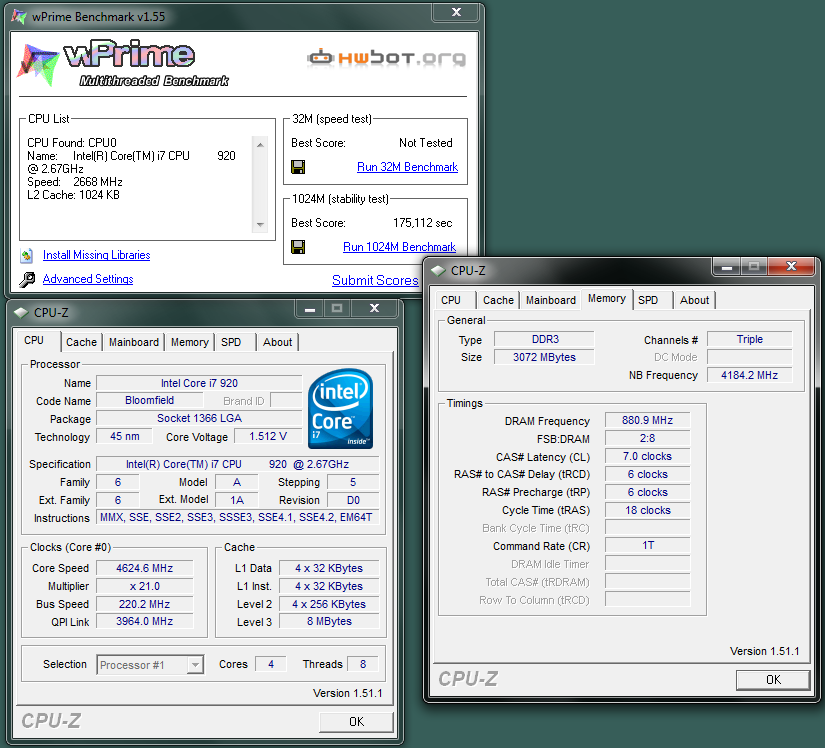Viewport: 825px width, 748px height.
Task: Click the Instructions field listing MMX, SSE
Action: point(236,518)
